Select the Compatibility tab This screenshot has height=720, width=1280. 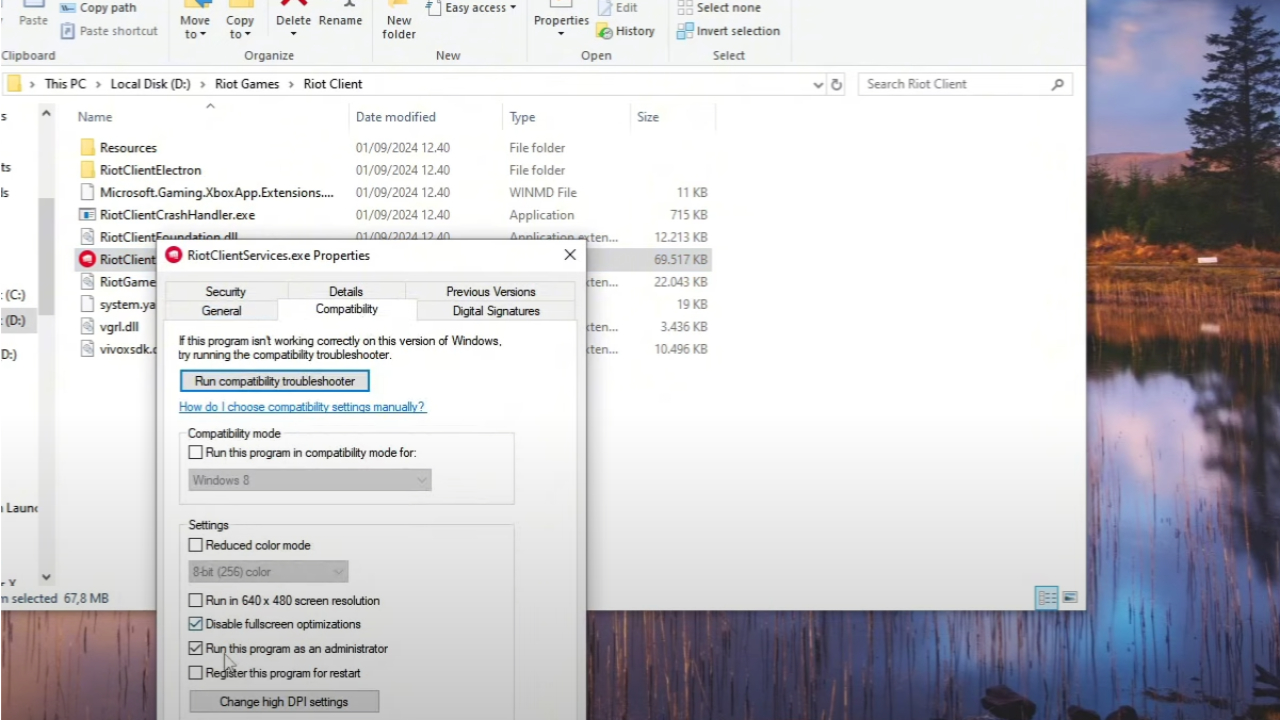click(347, 309)
